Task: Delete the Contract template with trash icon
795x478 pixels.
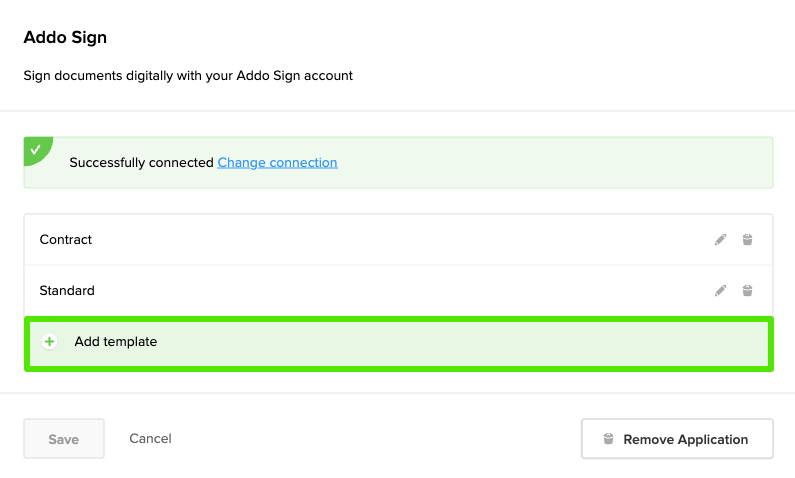Action: (747, 240)
